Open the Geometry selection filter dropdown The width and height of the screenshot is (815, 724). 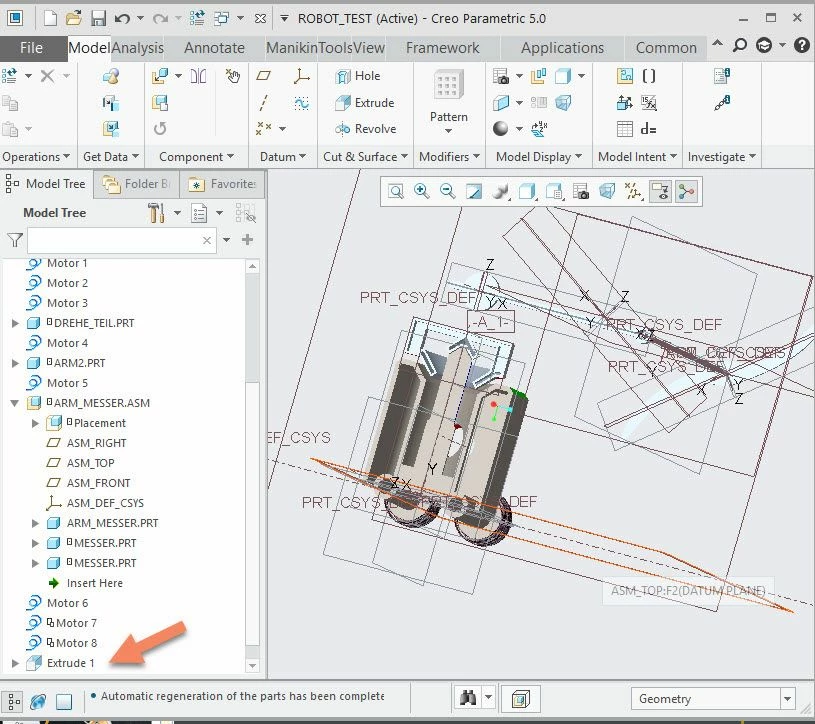(712, 699)
